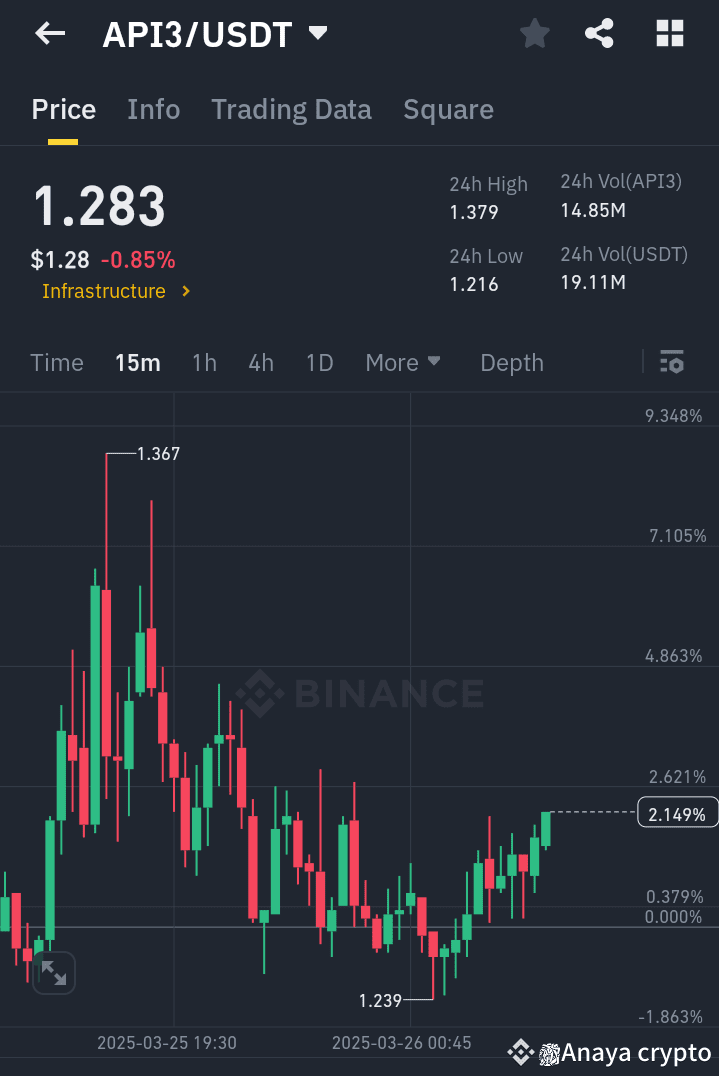719x1076 pixels.
Task: Tap the 1.239 low marker on the chart
Action: point(381,1000)
